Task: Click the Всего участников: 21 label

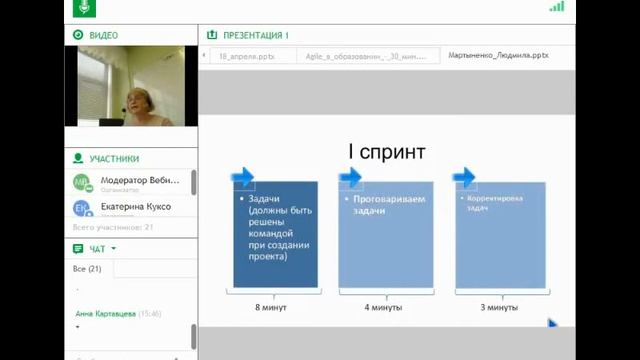Action: point(113,227)
